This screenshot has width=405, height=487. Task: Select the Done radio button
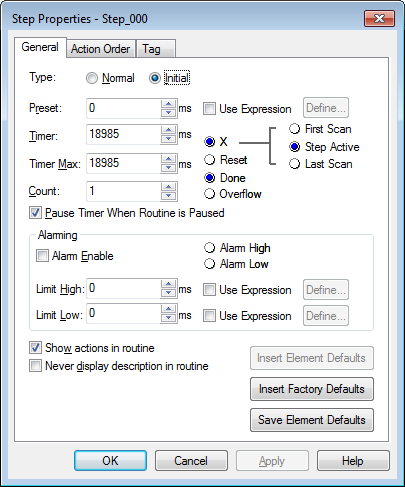(x=209, y=178)
